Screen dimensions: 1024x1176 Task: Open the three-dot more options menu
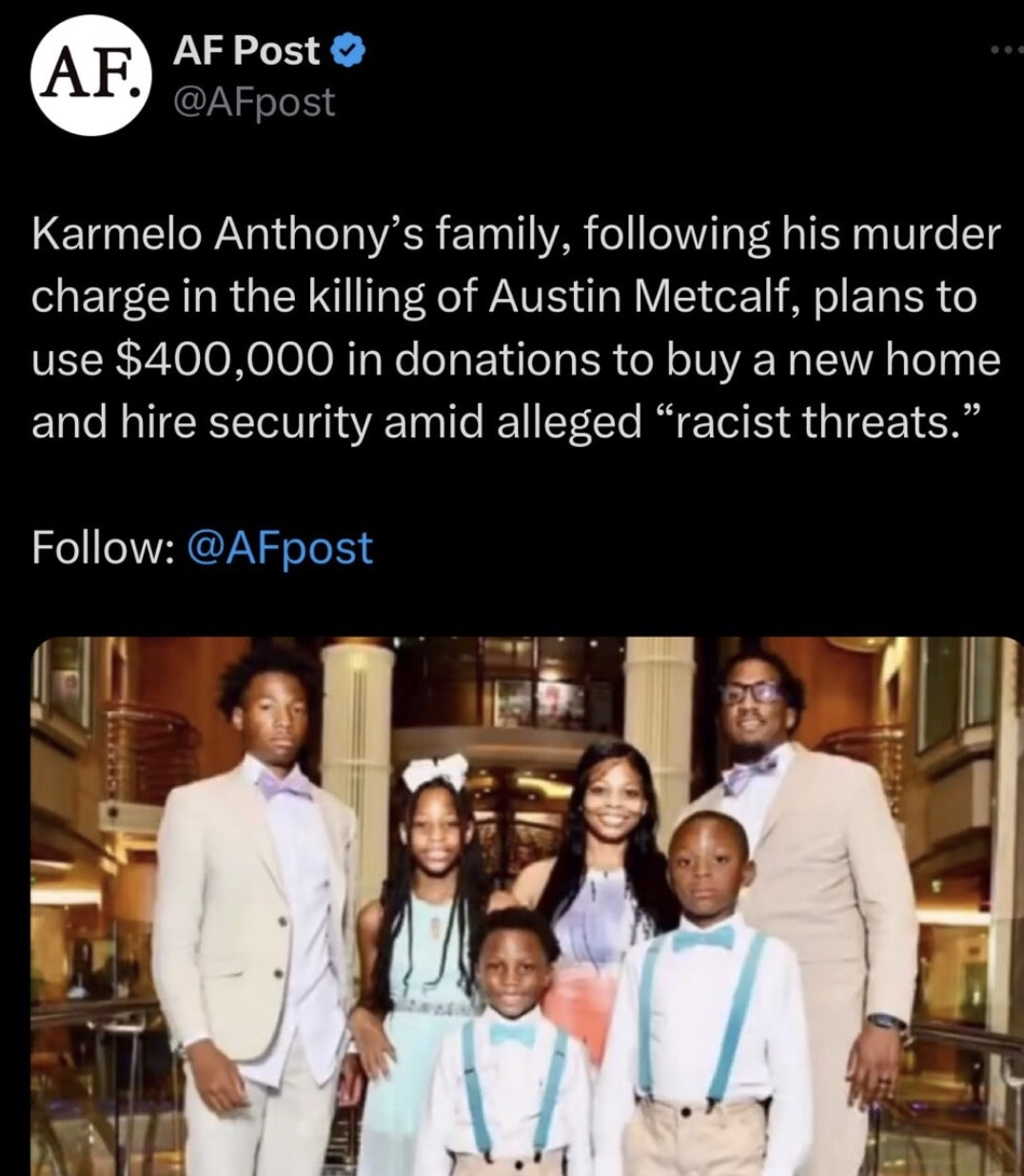1007,50
